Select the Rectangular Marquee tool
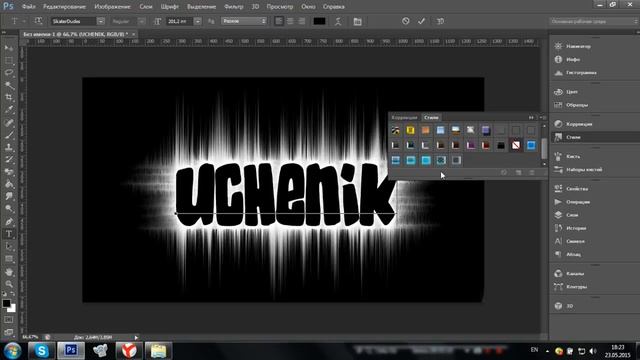The image size is (640, 360). 9,61
